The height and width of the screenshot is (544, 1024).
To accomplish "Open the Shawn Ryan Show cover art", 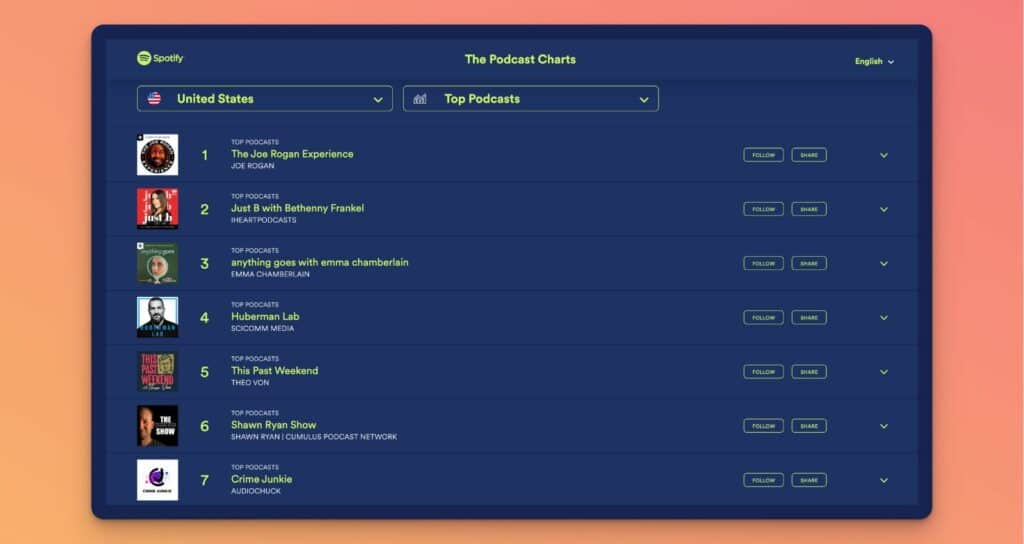I will click(x=157, y=426).
